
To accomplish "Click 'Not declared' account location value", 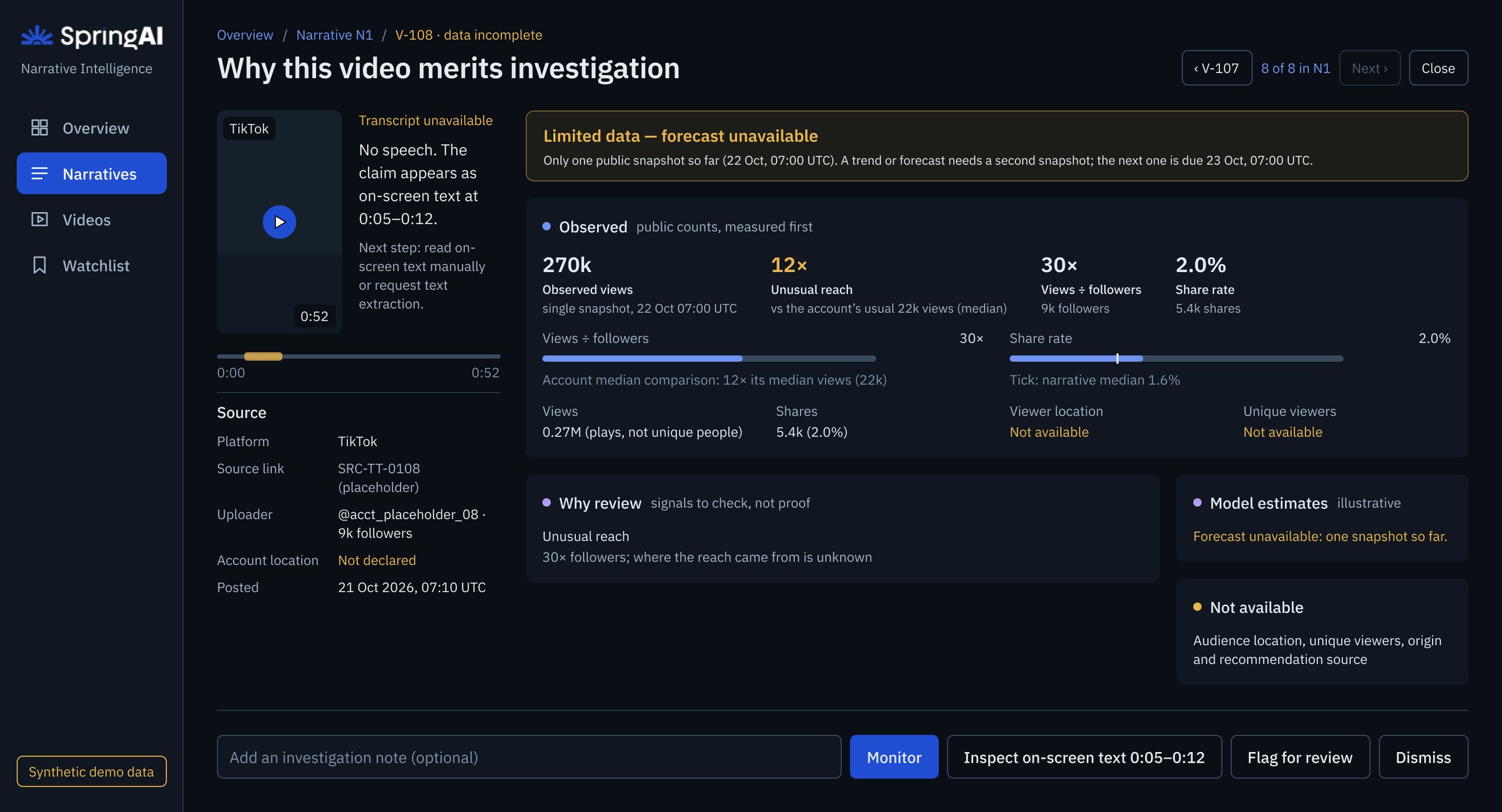I will [377, 560].
